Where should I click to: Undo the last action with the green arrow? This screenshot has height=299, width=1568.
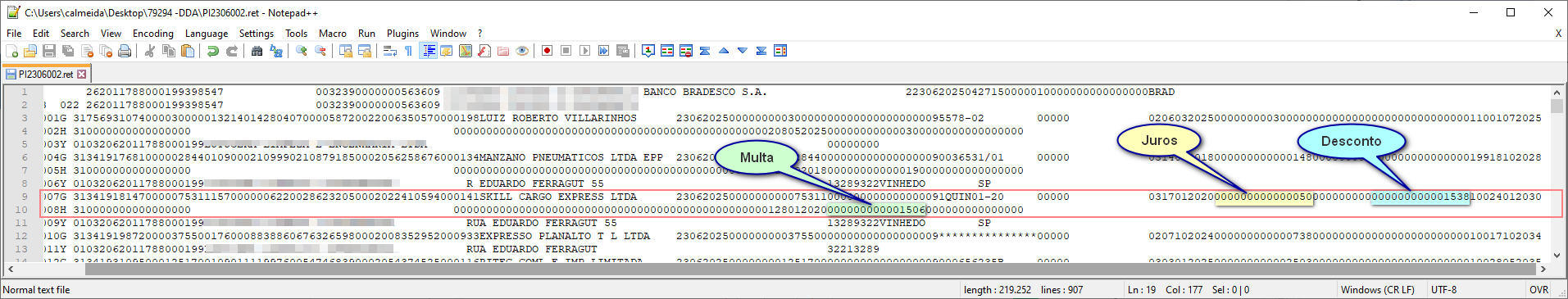point(213,51)
